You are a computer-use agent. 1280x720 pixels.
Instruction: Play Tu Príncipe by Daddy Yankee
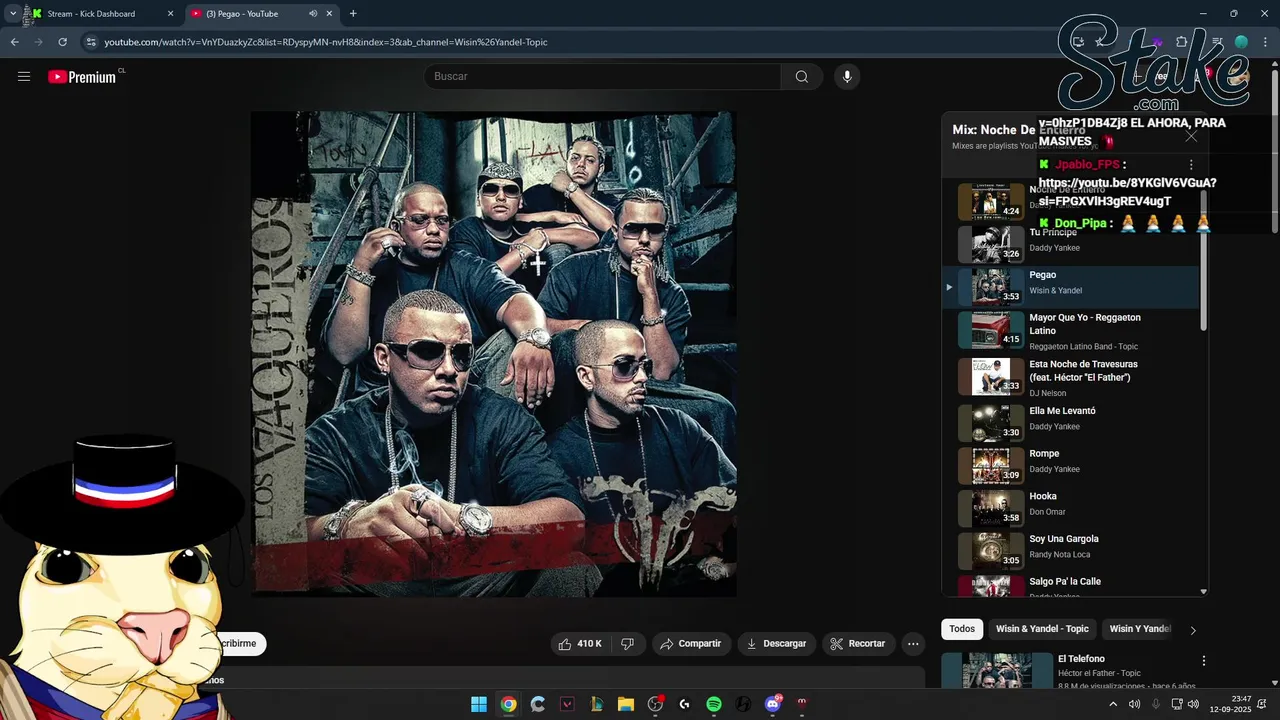coord(1070,244)
